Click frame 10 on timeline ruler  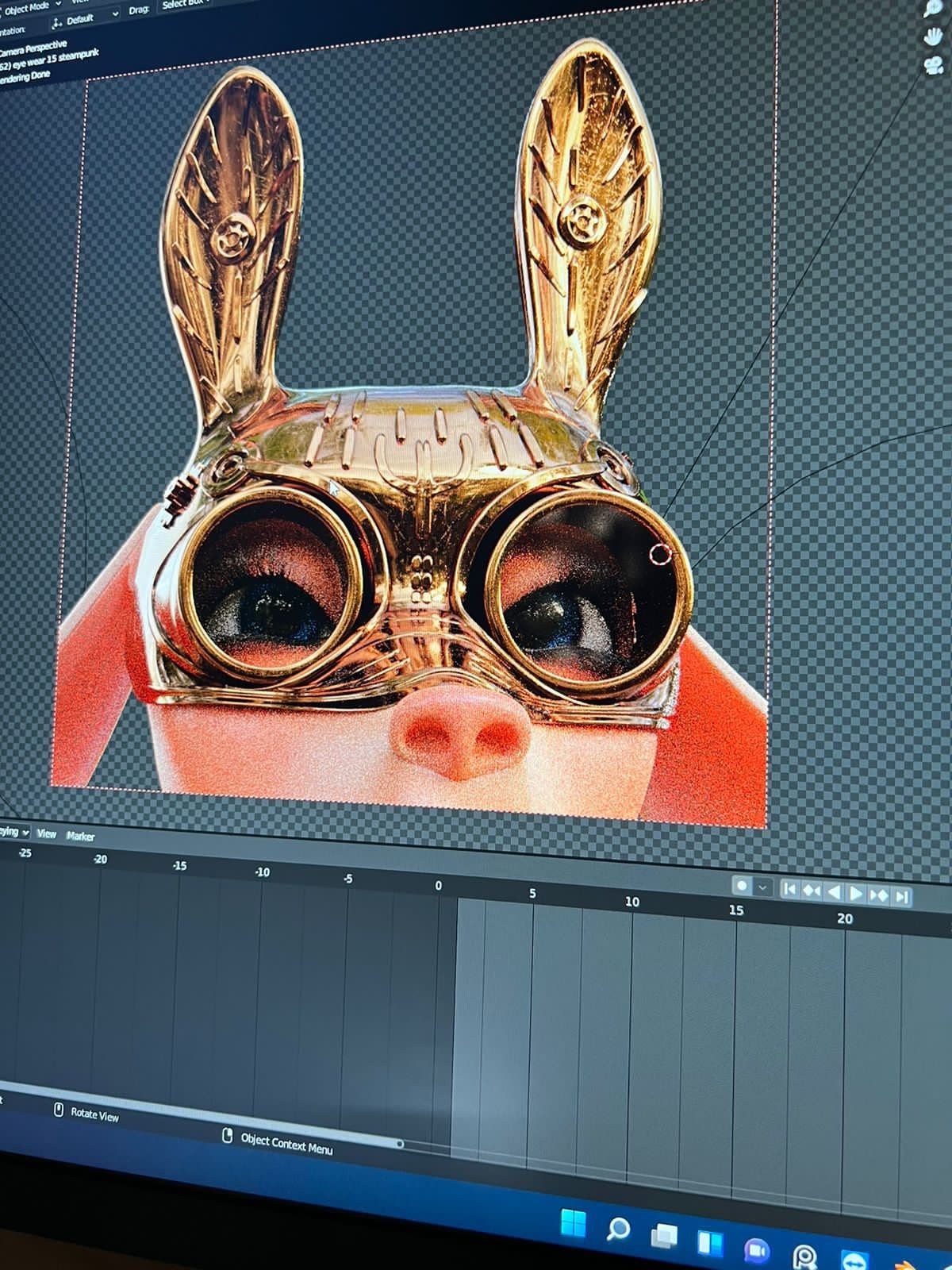[631, 902]
